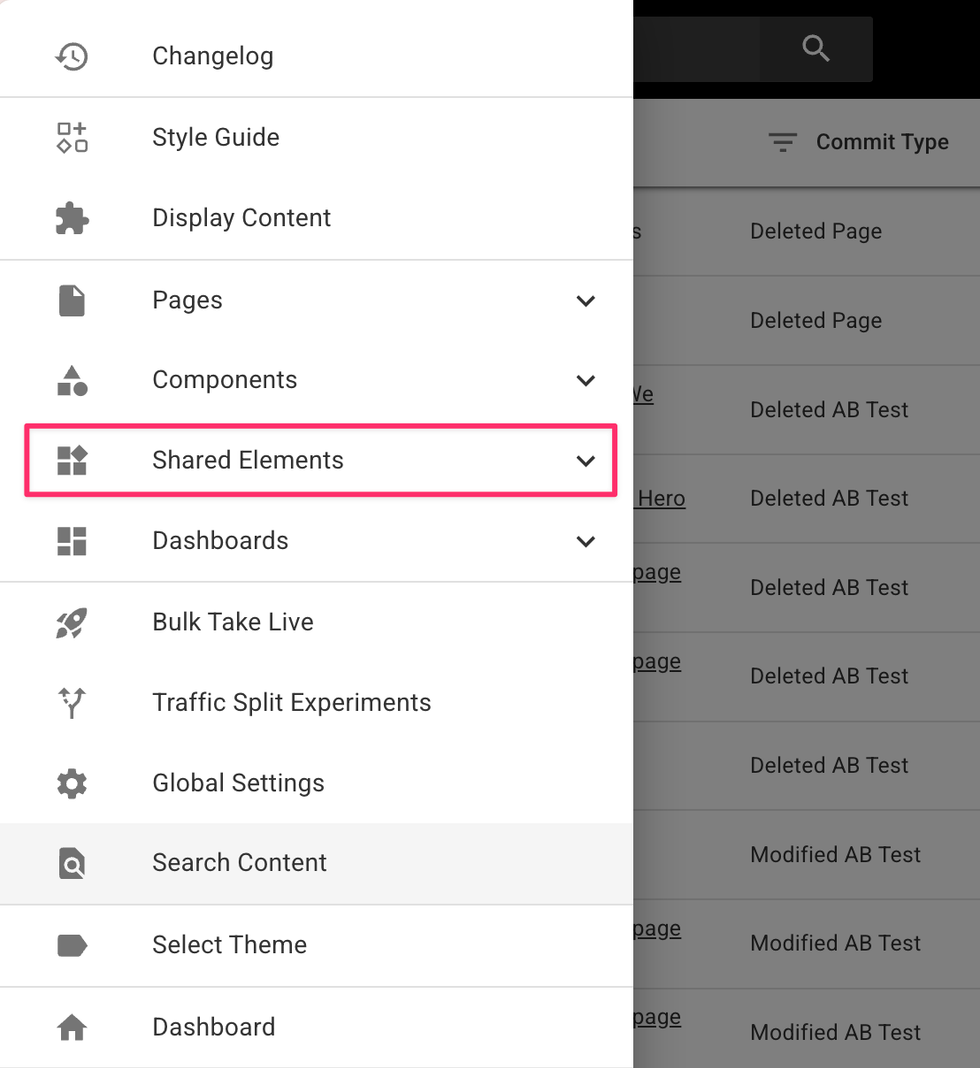Expand the Shared Elements chevron

coord(586,461)
